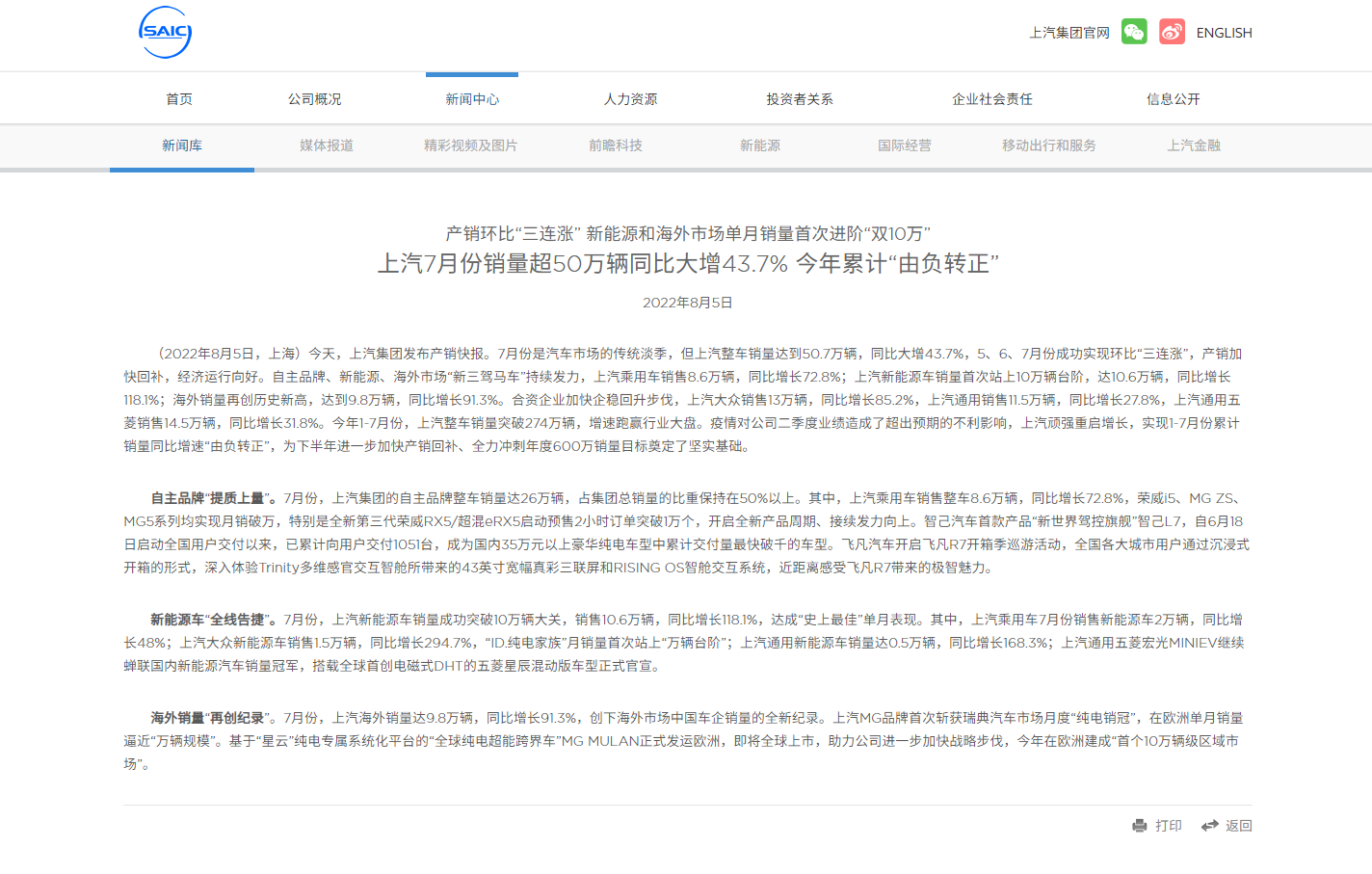Screen dimensions: 1372x874
Task: Go to 首页 menu
Action: coord(179,99)
